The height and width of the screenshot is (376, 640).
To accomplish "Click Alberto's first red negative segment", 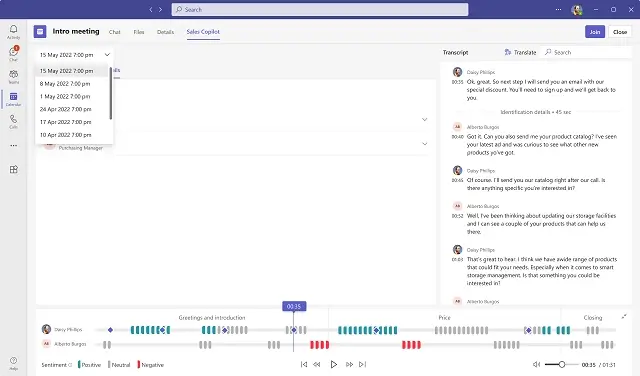I will [319, 345].
